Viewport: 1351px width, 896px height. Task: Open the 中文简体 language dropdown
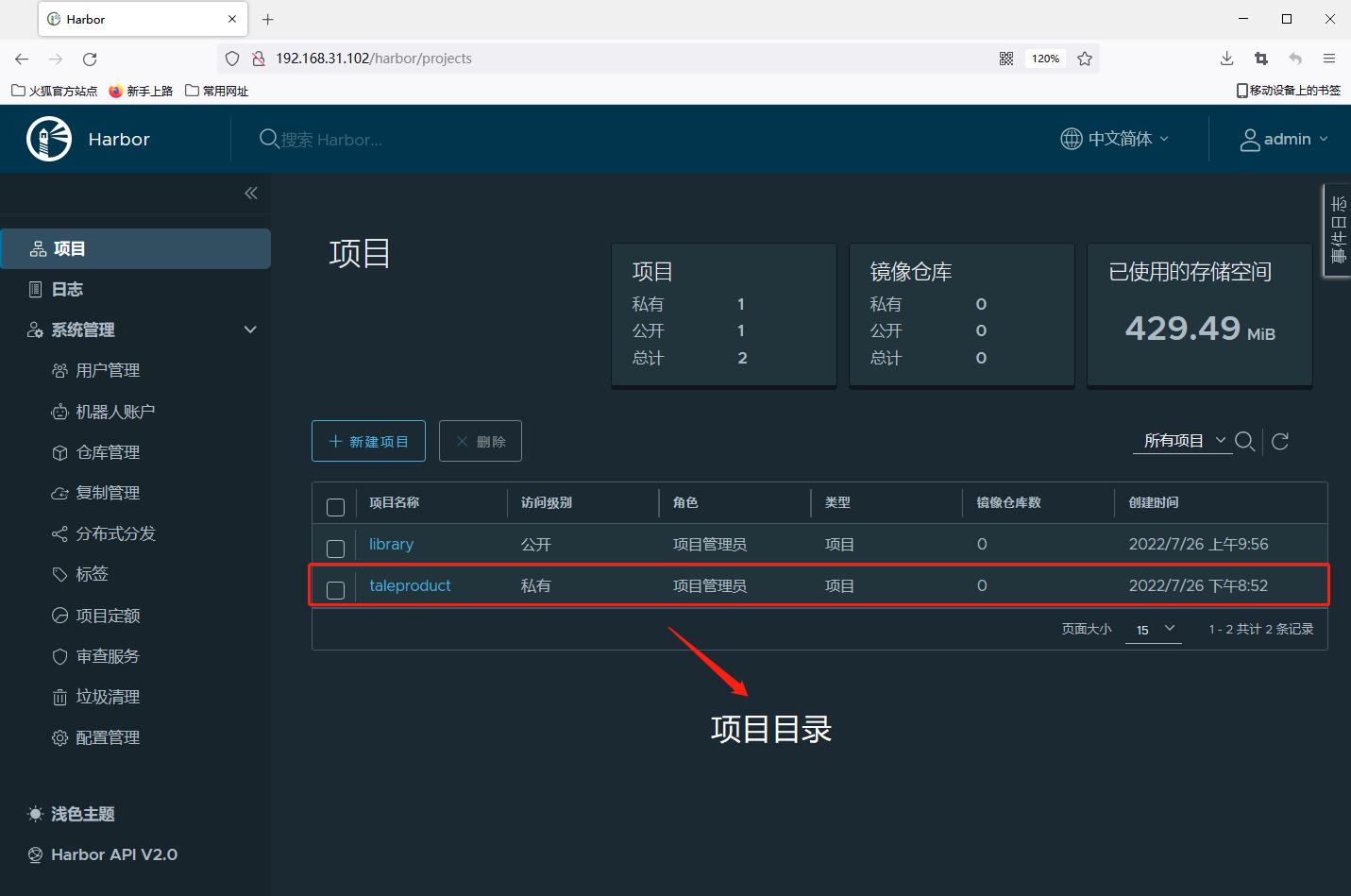pos(1115,139)
